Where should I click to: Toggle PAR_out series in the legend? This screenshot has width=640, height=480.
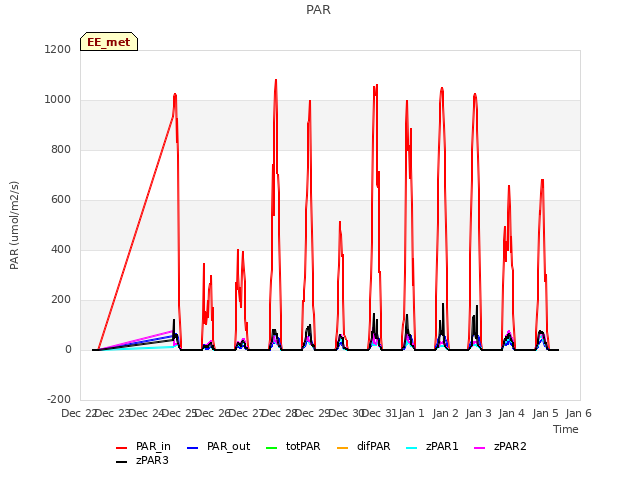(x=218, y=447)
